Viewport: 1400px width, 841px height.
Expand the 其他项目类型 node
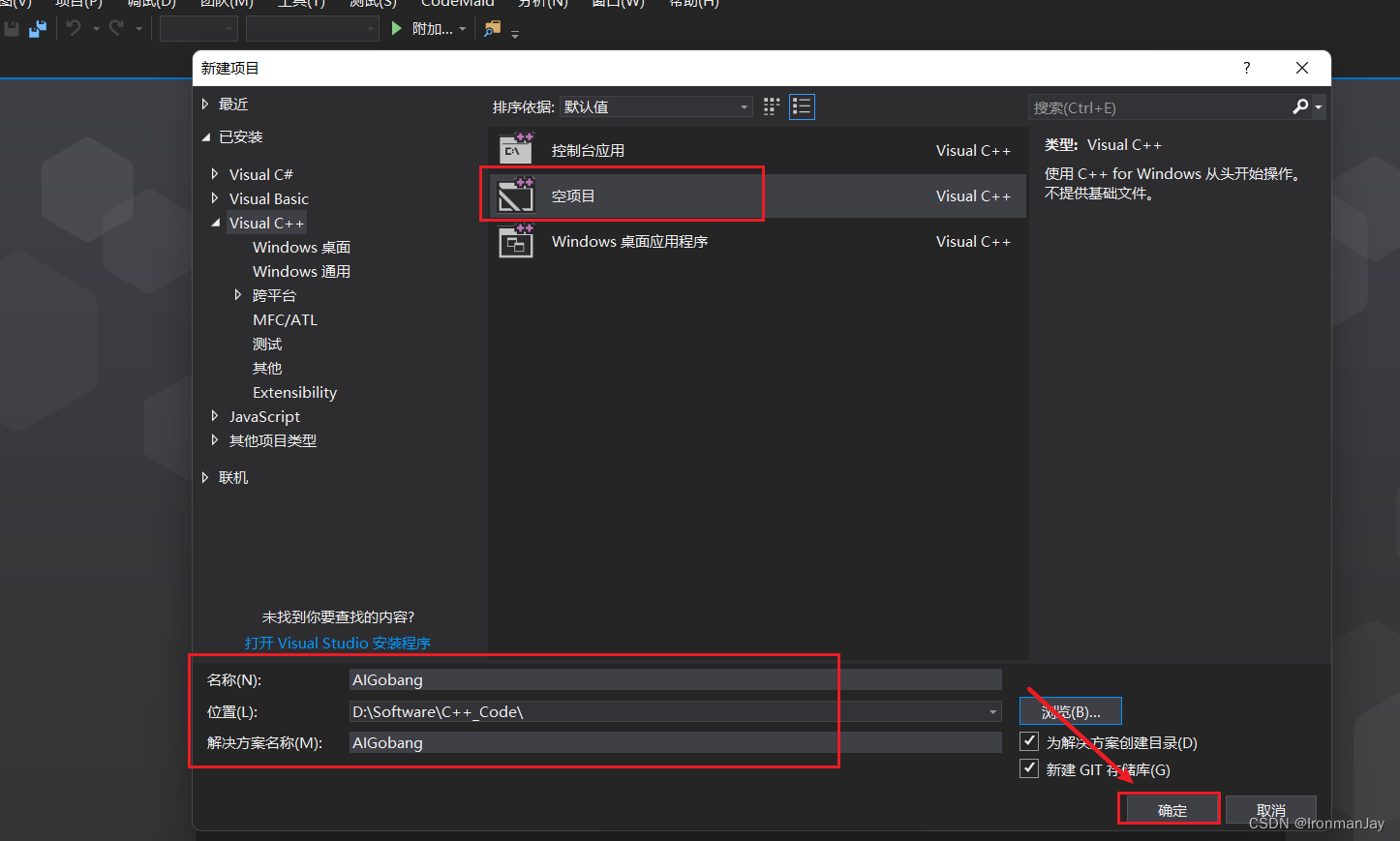215,440
